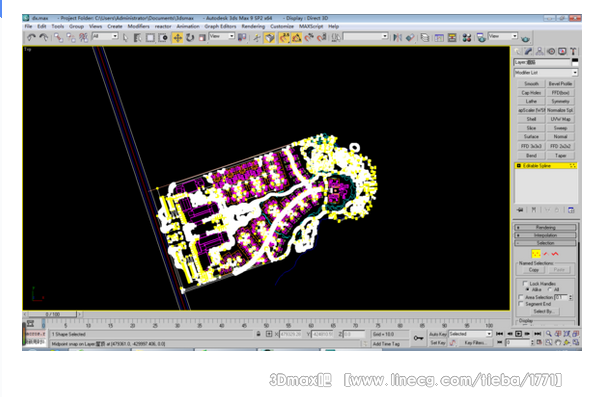The height and width of the screenshot is (397, 591).
Task: Enable the Lock Handles checkbox
Action: (525, 283)
